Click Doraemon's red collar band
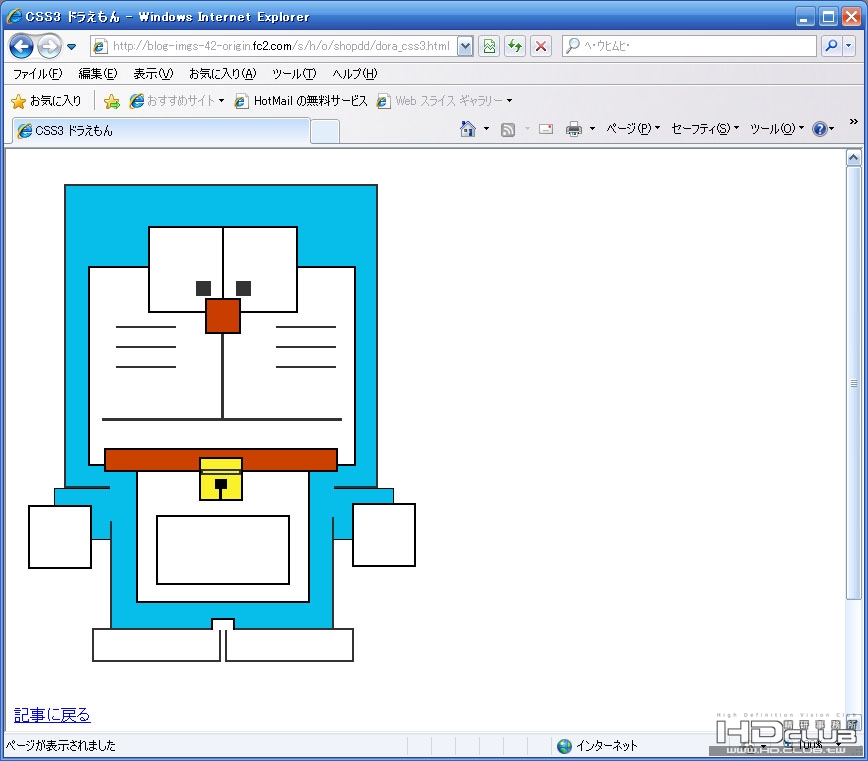 (x=221, y=460)
